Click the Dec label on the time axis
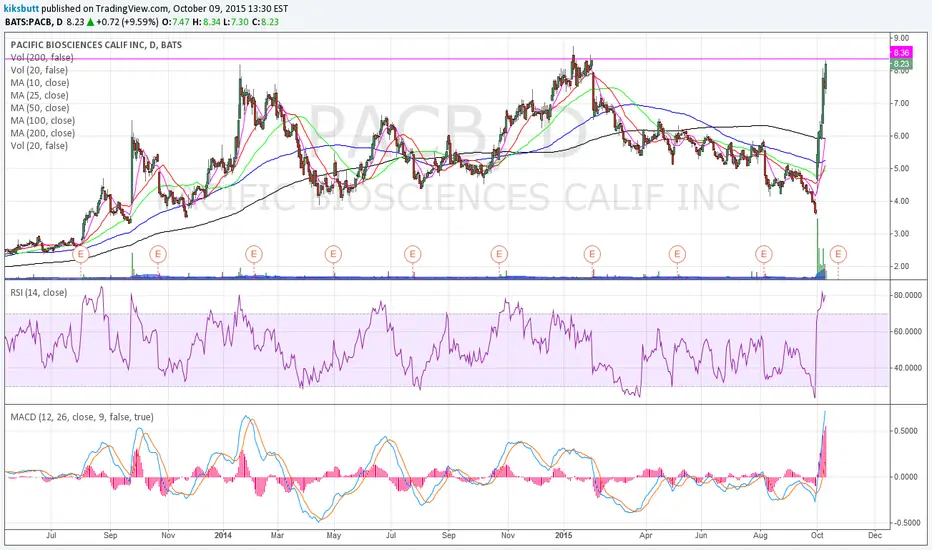 coord(874,535)
